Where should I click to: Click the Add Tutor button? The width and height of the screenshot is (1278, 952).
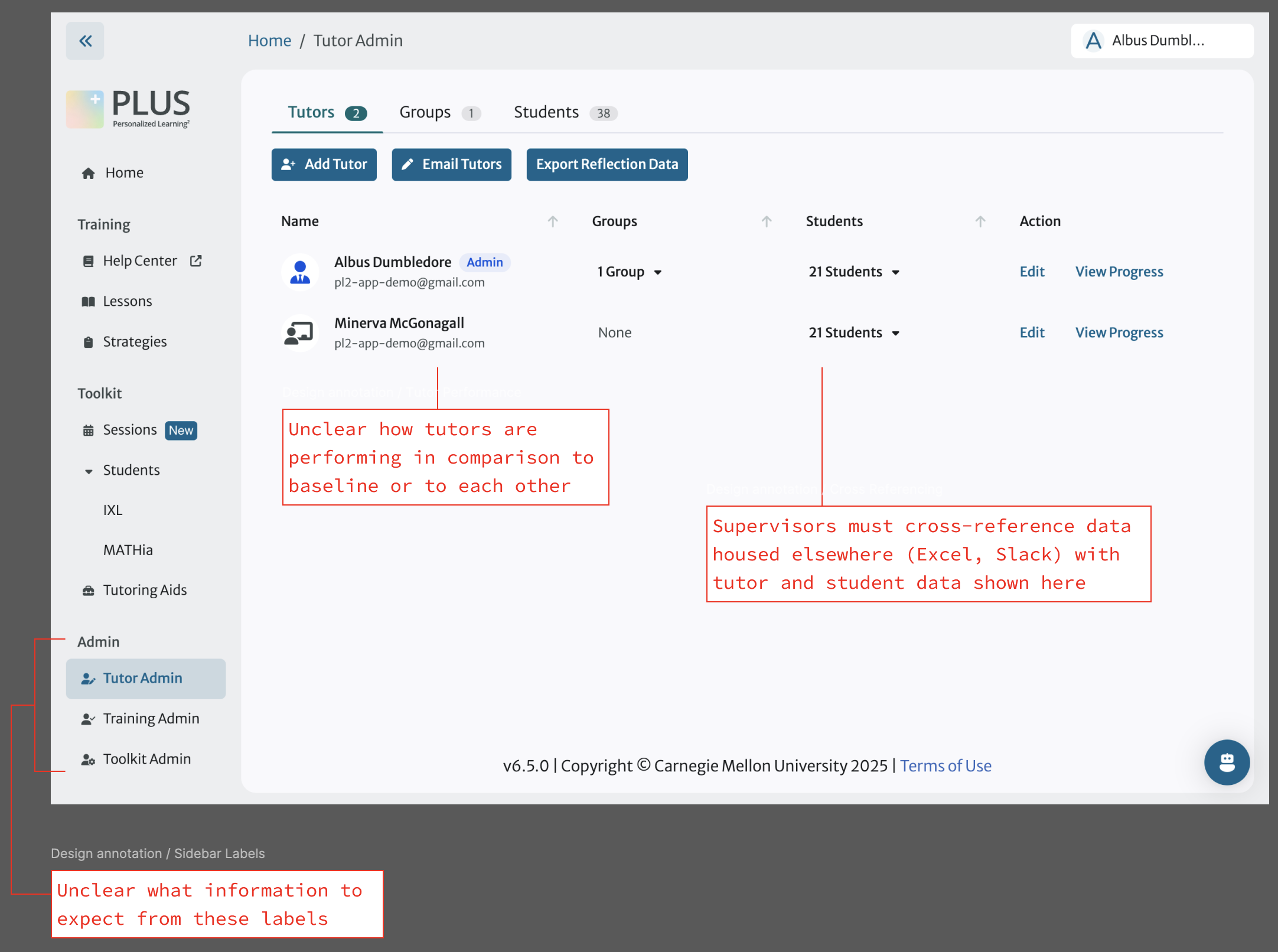(x=324, y=164)
